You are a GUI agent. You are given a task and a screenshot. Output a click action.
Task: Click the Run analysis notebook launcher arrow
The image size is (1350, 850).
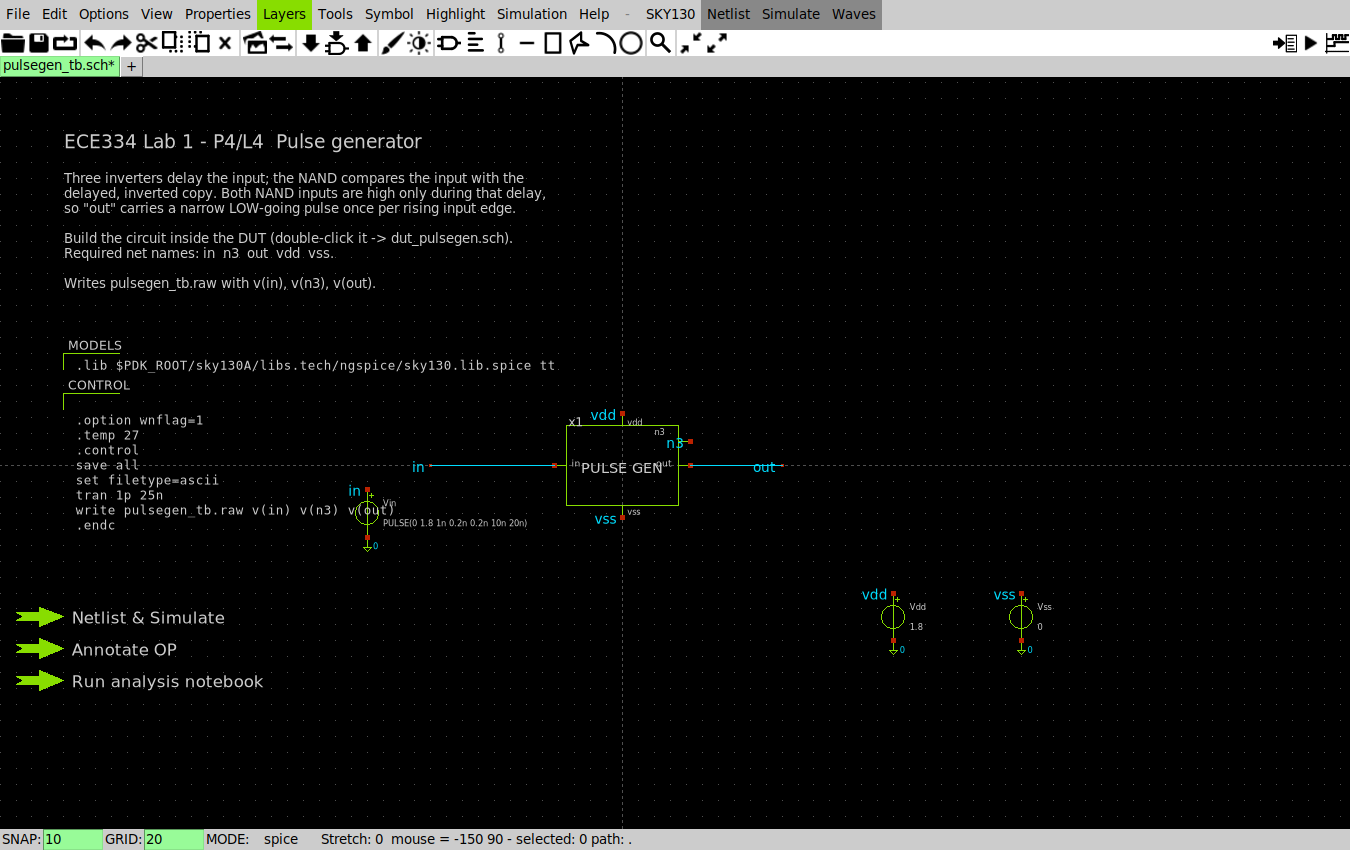pyautogui.click(x=40, y=681)
